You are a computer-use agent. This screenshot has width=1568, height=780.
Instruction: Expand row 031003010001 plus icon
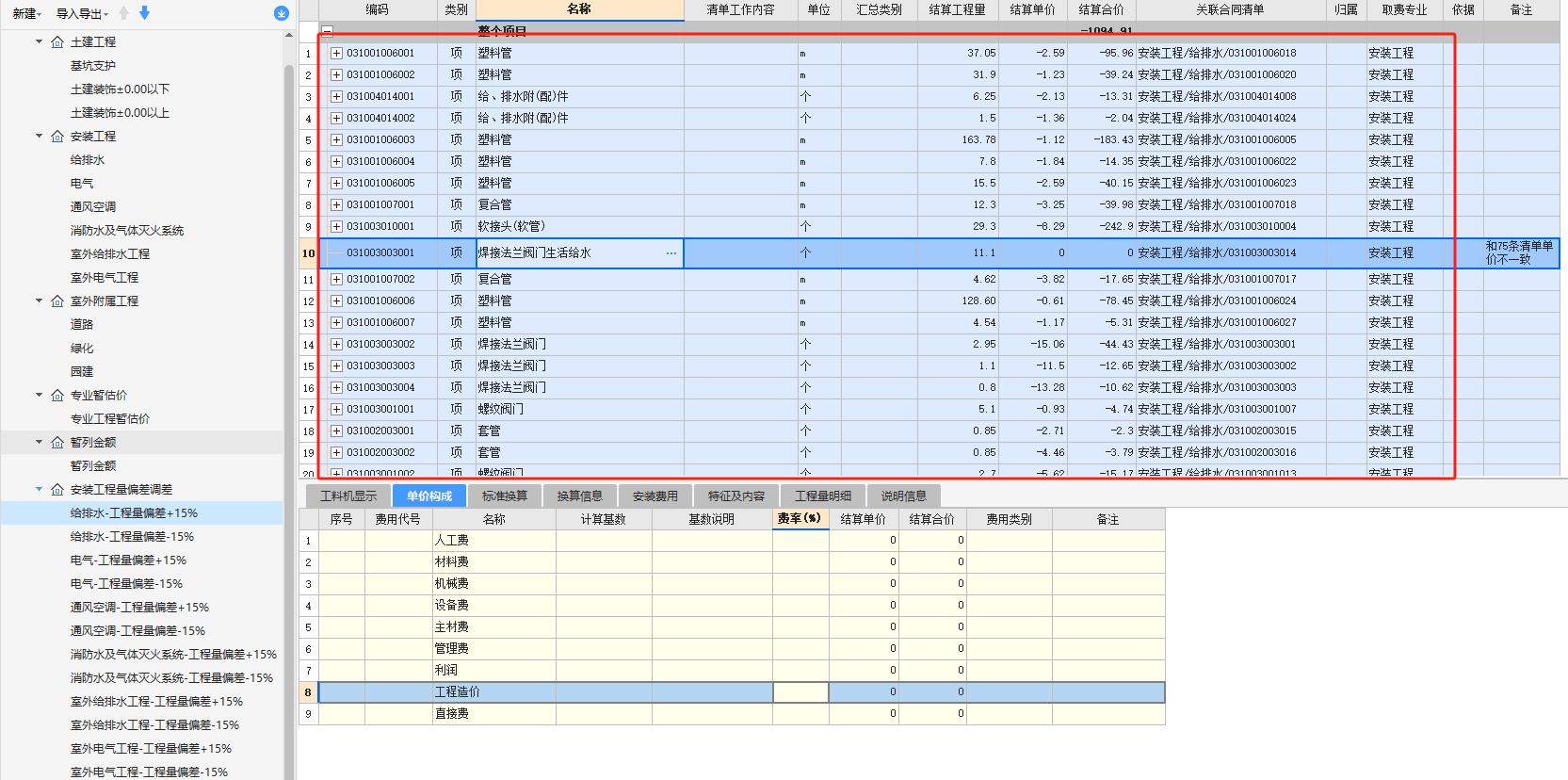tap(336, 226)
